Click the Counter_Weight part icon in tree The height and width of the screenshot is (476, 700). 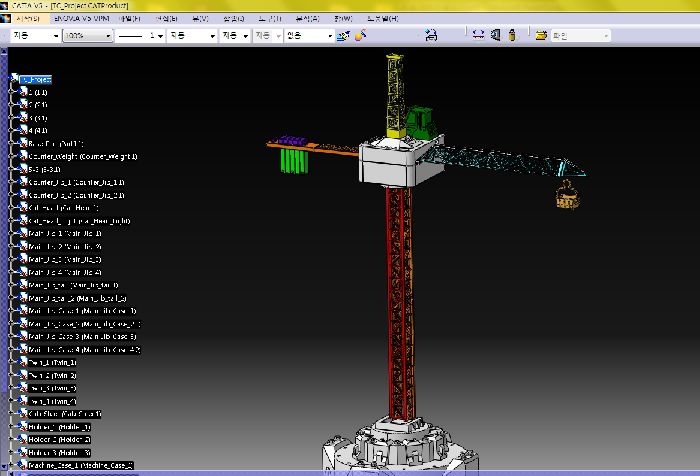pos(22,157)
